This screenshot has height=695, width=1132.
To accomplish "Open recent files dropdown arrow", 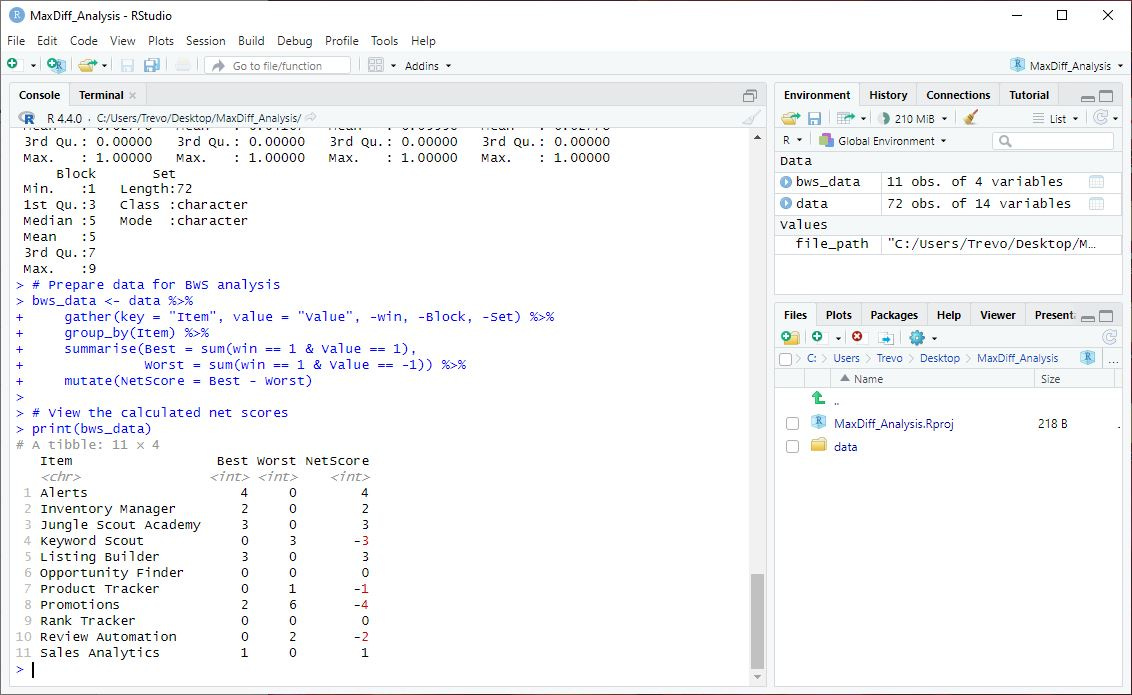I will tap(105, 66).
